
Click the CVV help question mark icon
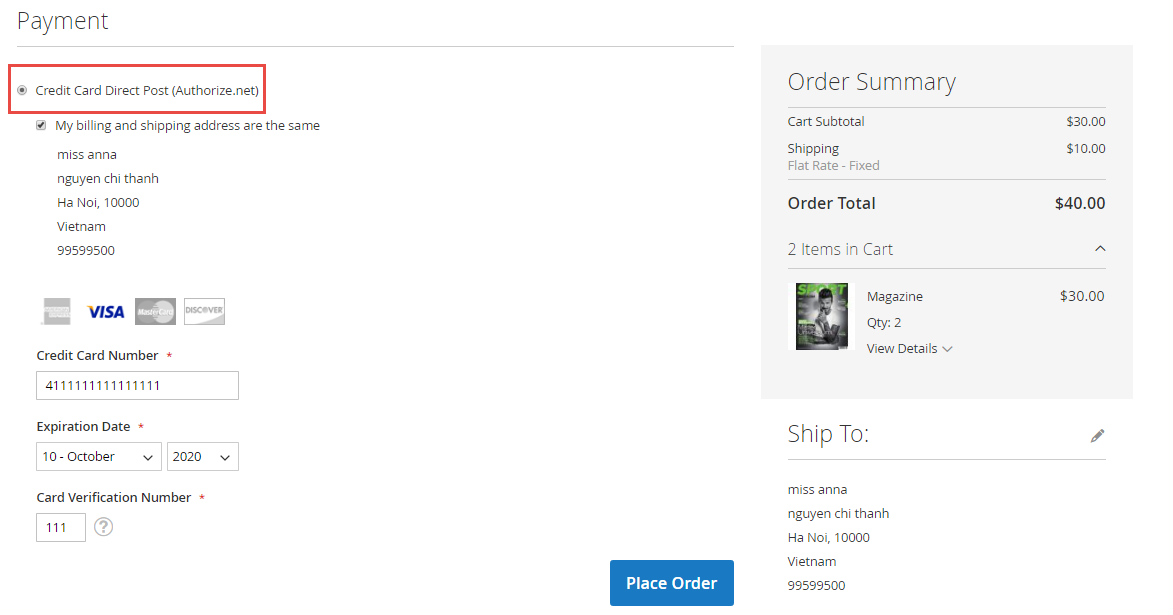click(103, 526)
